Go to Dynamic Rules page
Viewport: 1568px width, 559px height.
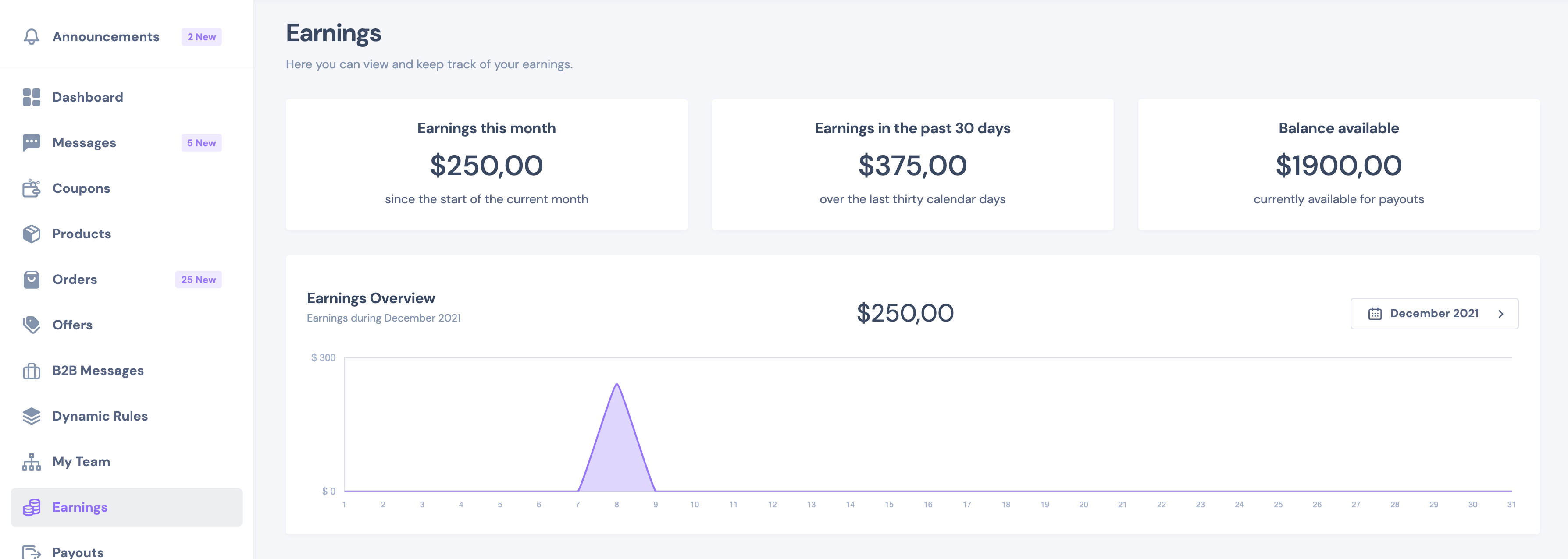coord(100,416)
